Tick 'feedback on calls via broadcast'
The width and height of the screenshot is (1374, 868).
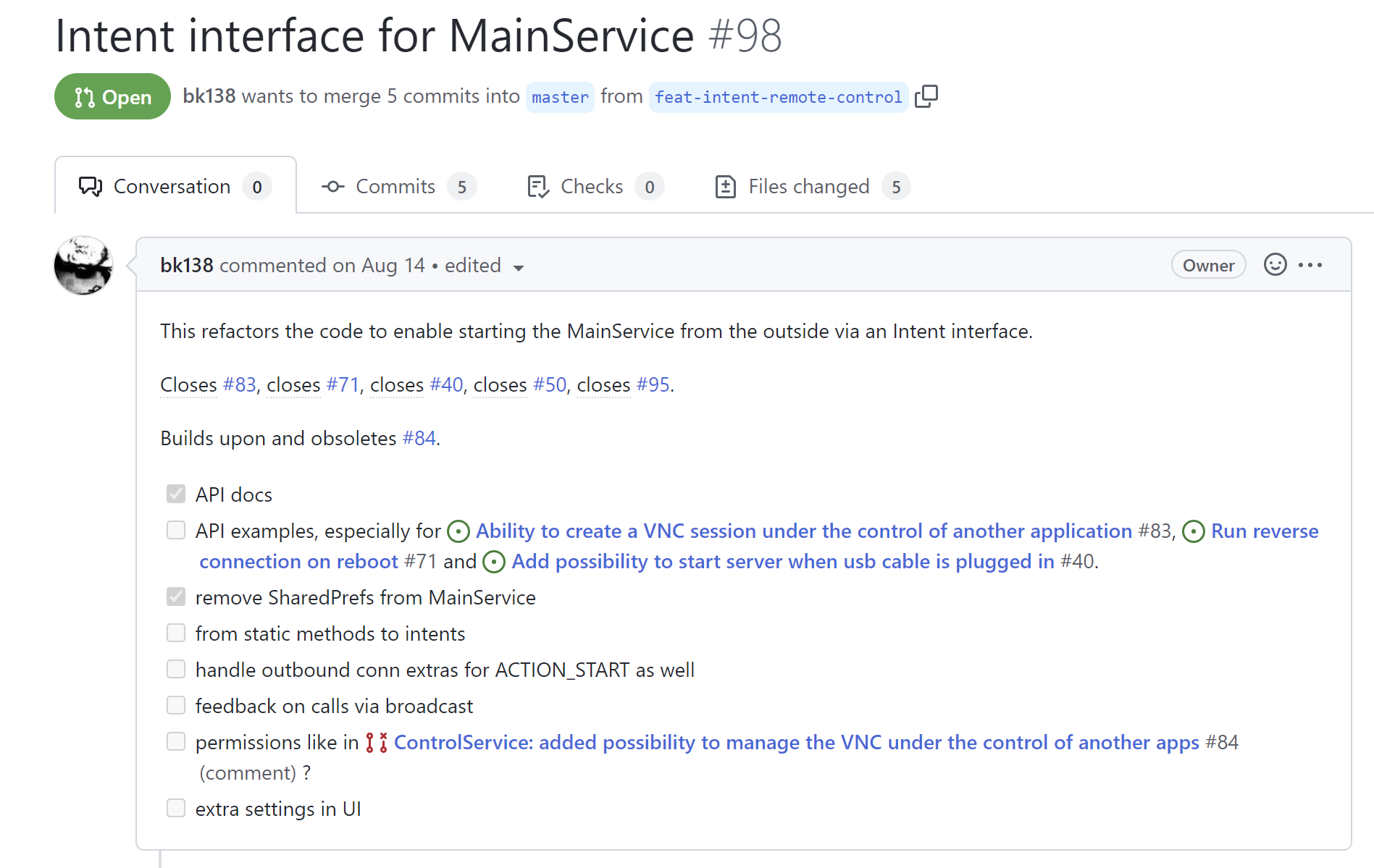point(176,705)
